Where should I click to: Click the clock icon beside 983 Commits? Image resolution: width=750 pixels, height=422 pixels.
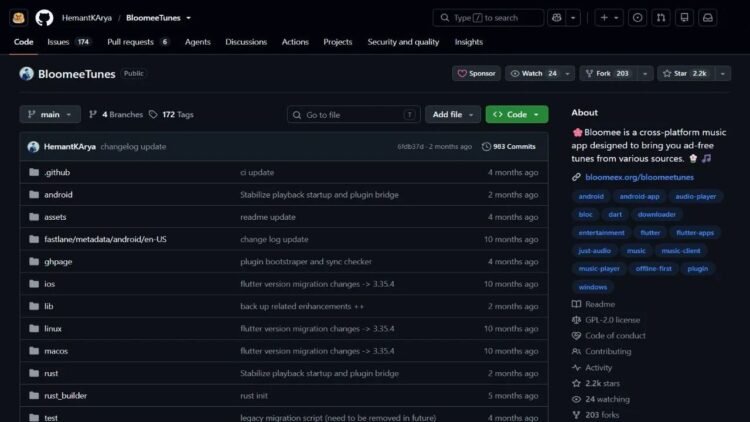pyautogui.click(x=486, y=146)
